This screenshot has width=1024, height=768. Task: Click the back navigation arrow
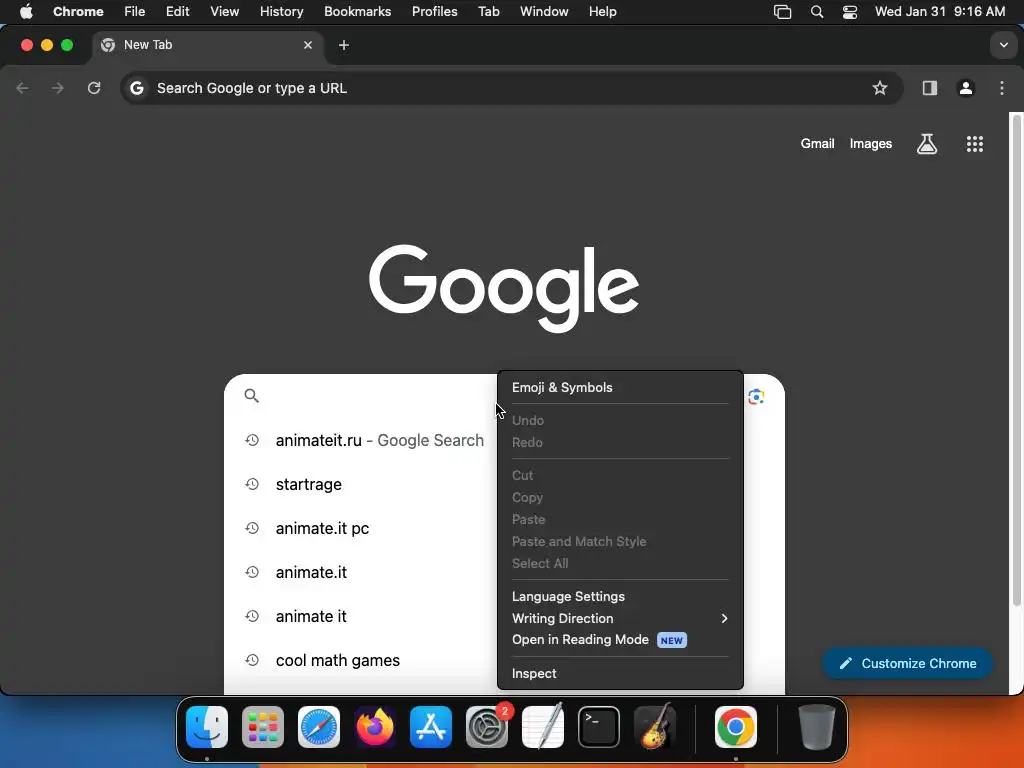[22, 88]
